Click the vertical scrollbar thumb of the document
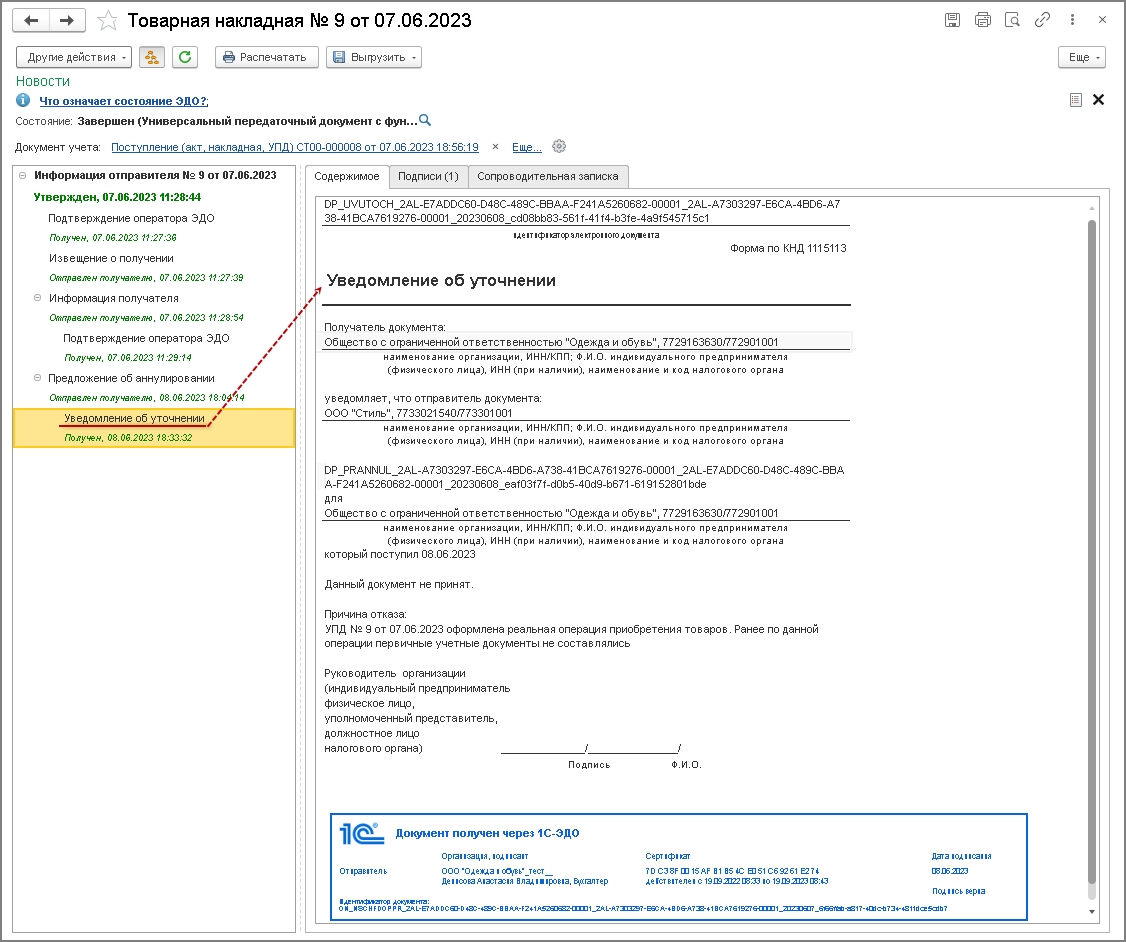 [x=1092, y=551]
